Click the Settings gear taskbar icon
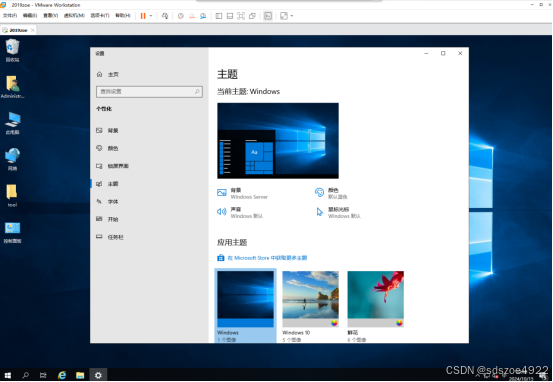Screen dimensions: 553x382 click(98, 375)
